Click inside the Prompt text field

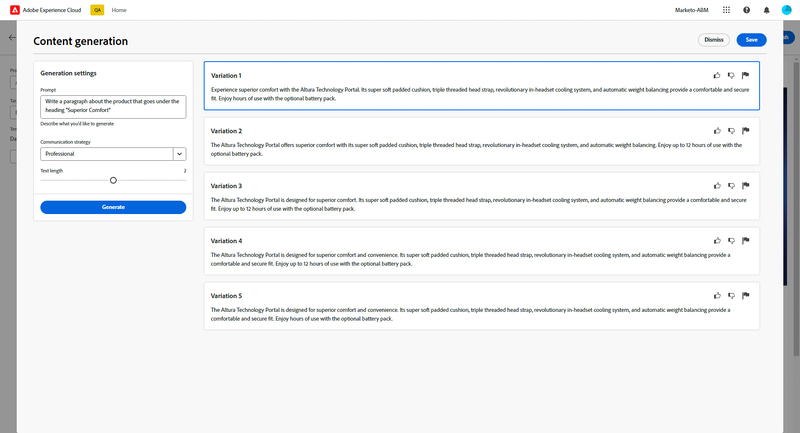(113, 107)
